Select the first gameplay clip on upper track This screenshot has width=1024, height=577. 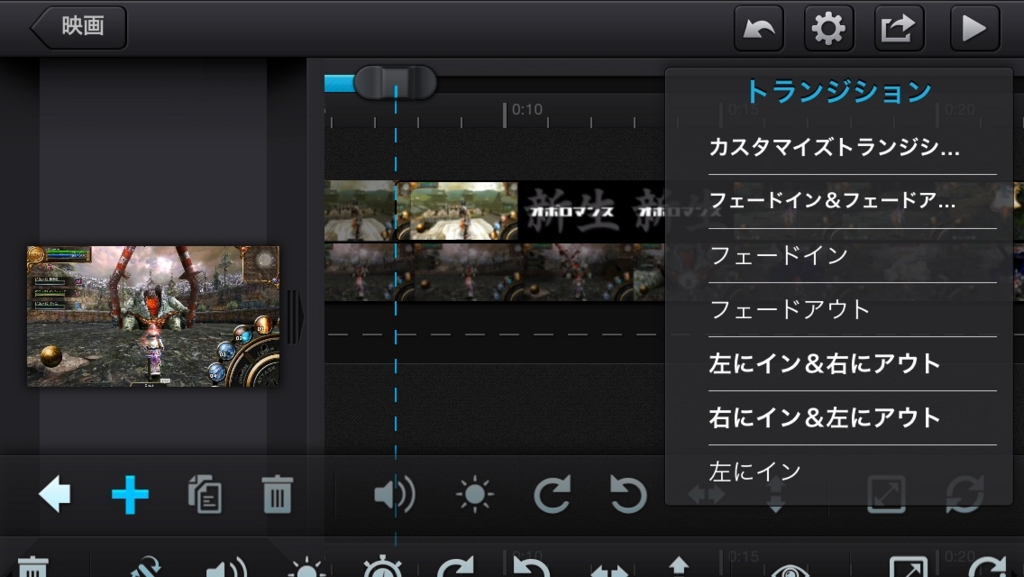(360, 210)
